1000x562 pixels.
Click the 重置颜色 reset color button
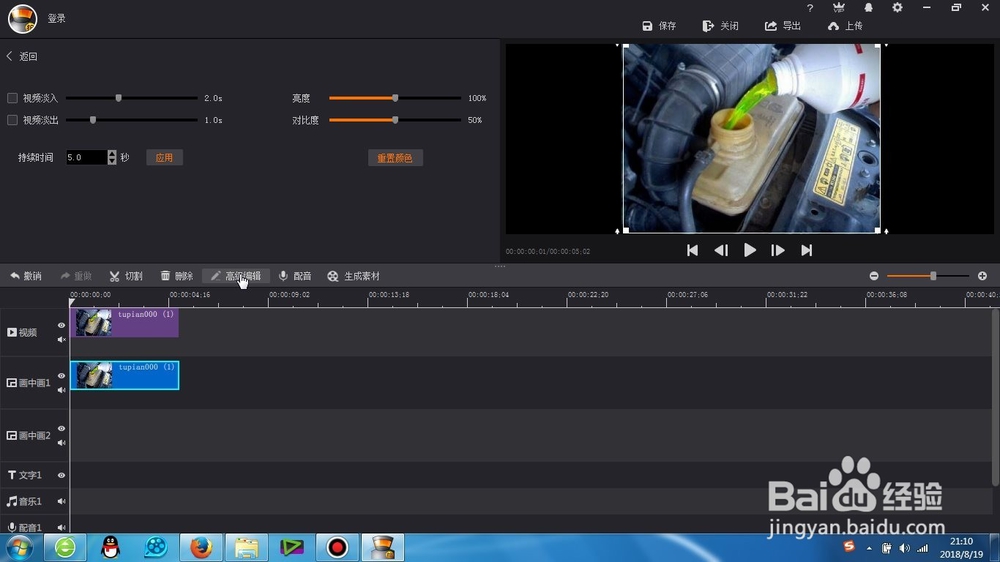click(x=395, y=158)
